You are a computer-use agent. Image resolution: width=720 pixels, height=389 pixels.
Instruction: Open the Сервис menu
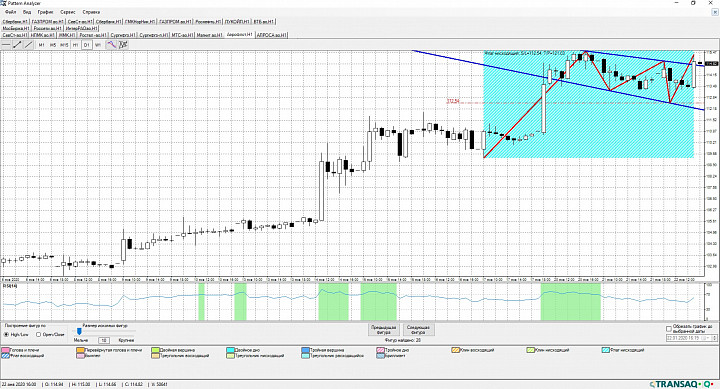coord(68,12)
